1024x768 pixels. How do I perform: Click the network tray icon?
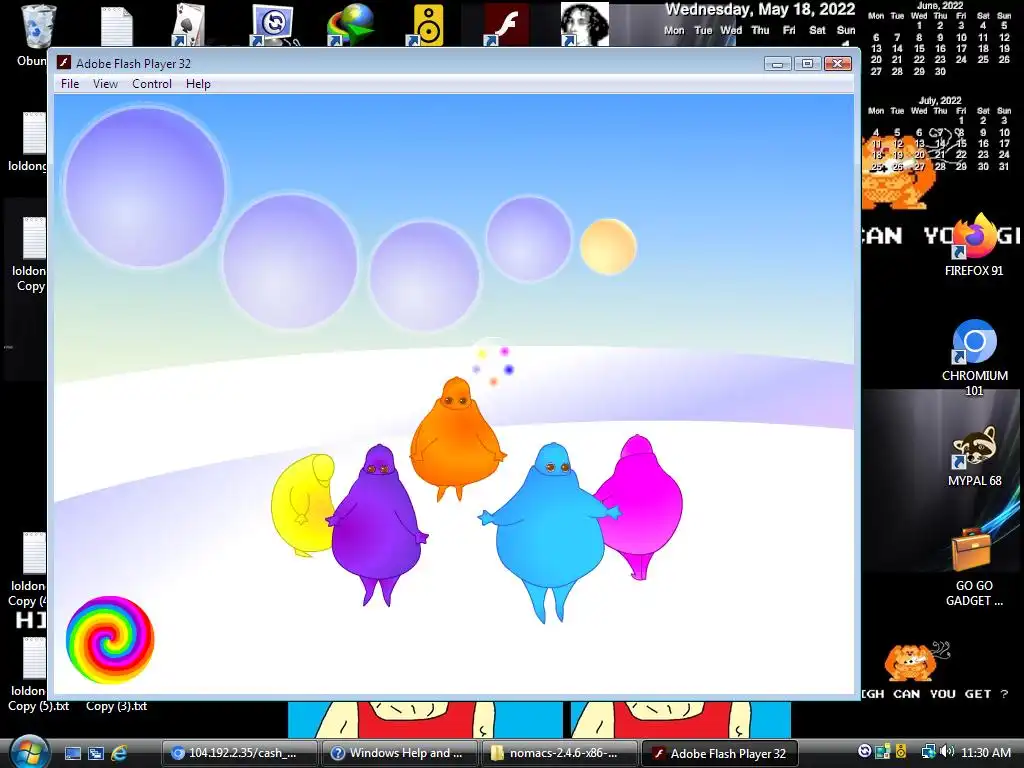927,752
